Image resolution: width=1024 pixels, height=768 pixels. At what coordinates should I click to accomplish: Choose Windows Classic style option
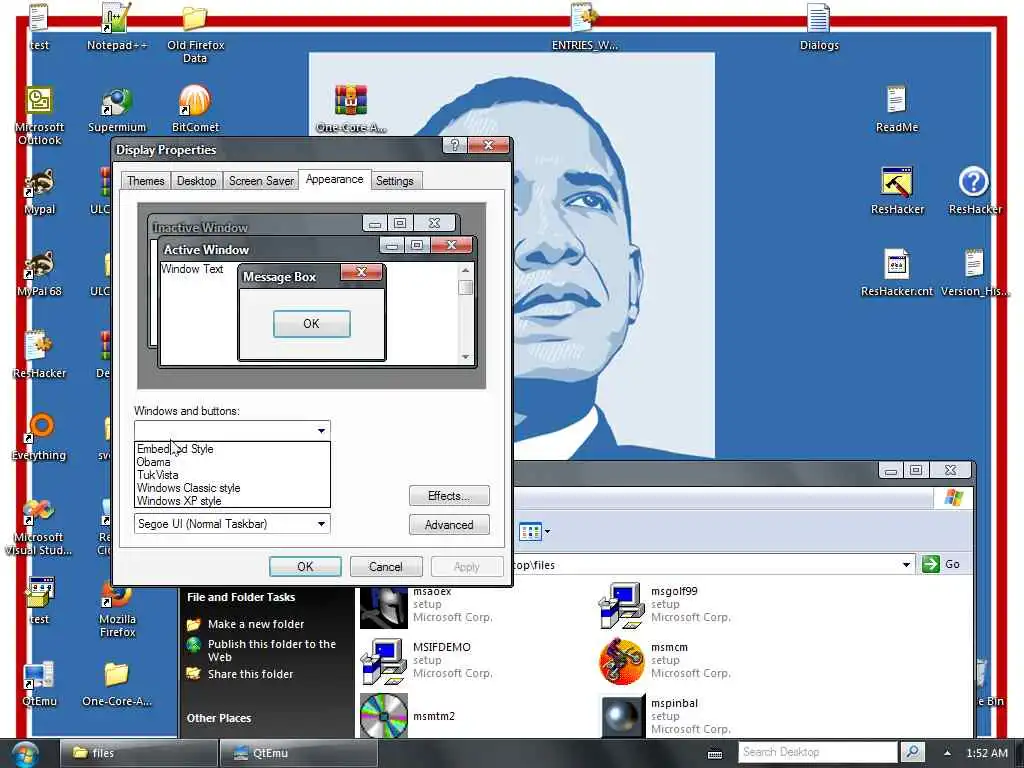pos(232,488)
